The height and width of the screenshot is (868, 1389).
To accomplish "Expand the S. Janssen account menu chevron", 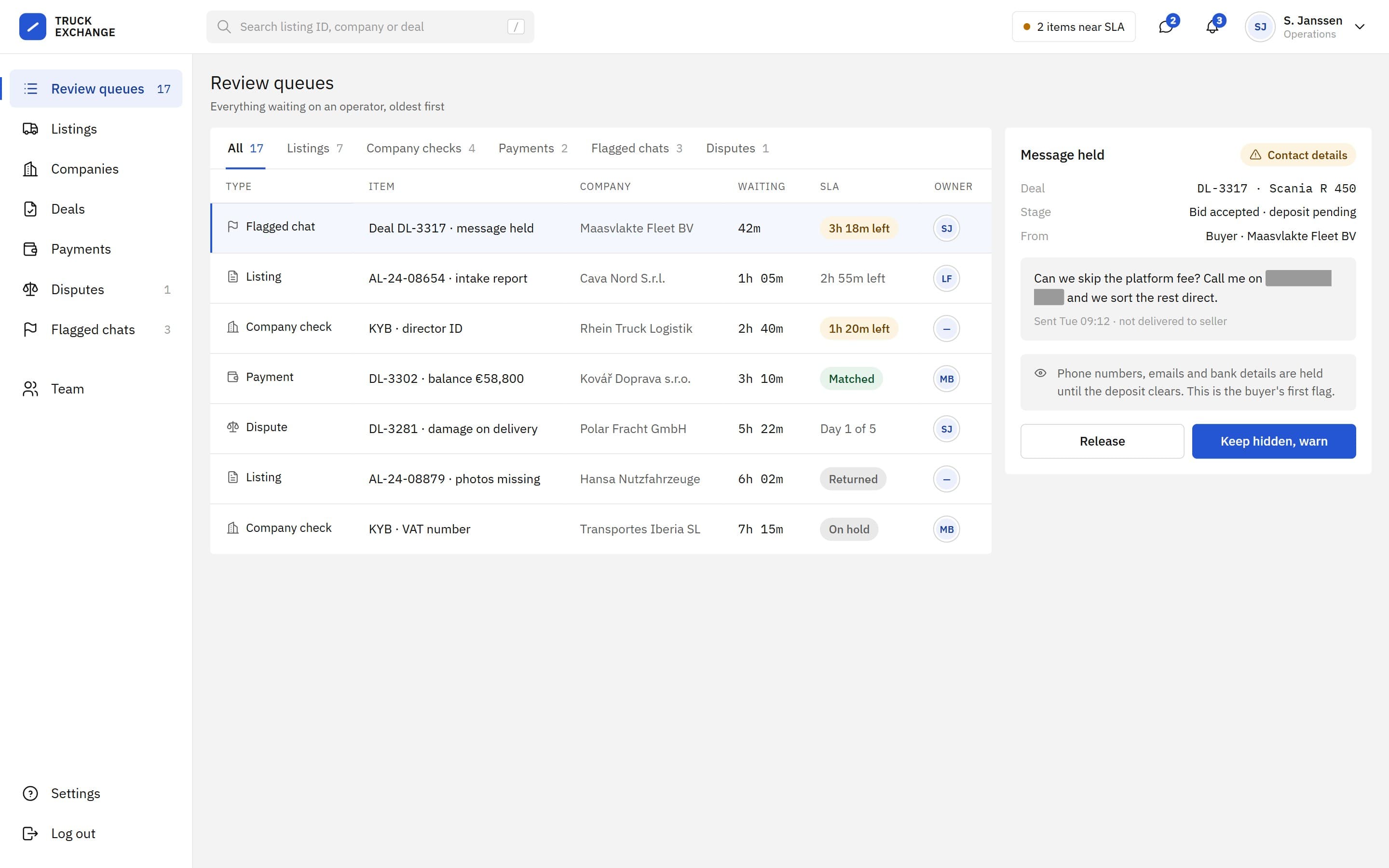I will pyautogui.click(x=1360, y=27).
